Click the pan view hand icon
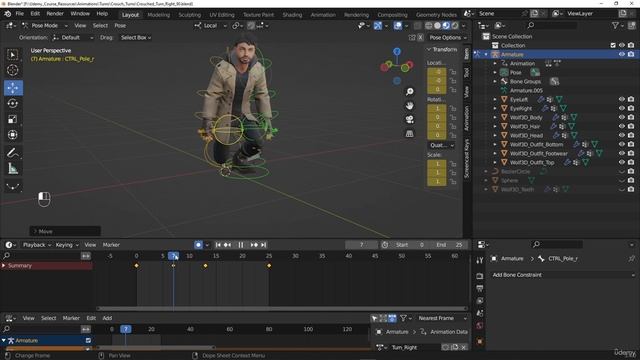640x360 pixels. click(409, 106)
